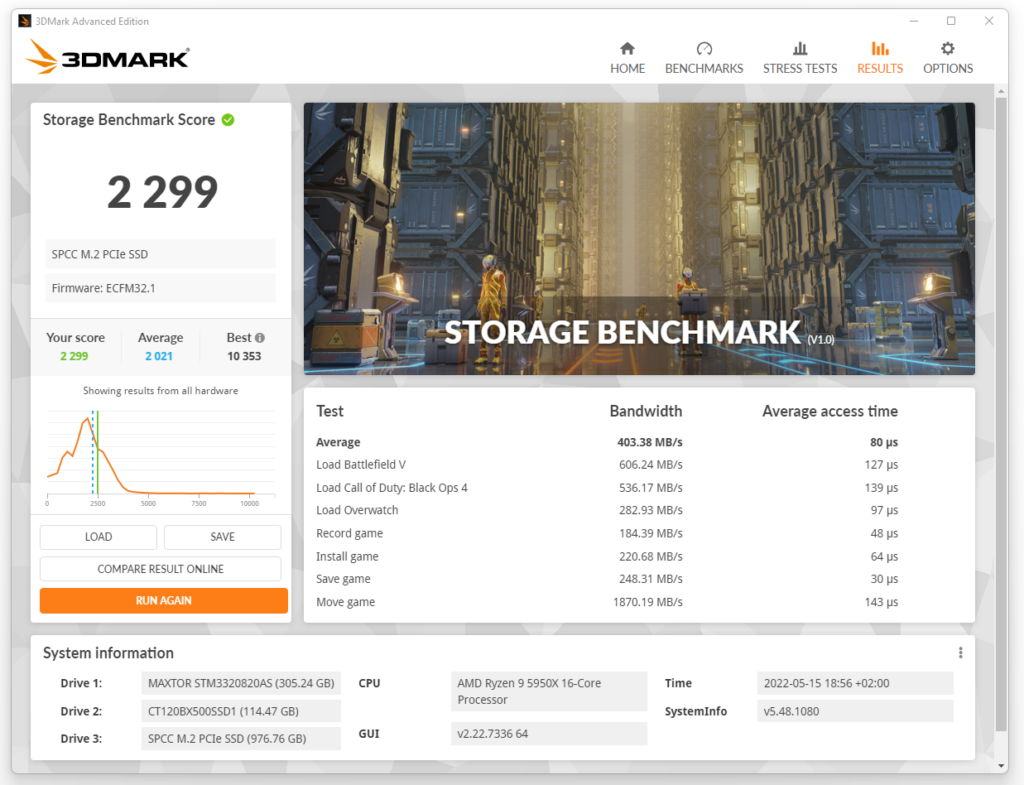Click the score distribution chart
The image size is (1024, 785).
coord(161,458)
